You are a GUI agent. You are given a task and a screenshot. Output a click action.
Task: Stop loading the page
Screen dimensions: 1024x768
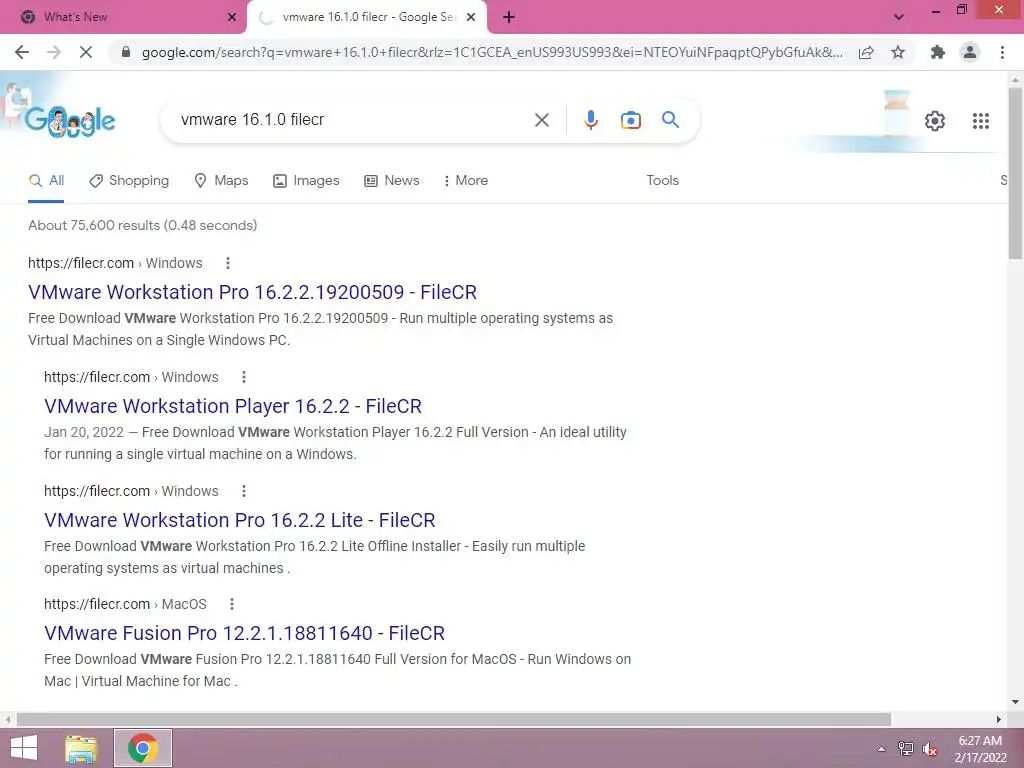pos(86,52)
